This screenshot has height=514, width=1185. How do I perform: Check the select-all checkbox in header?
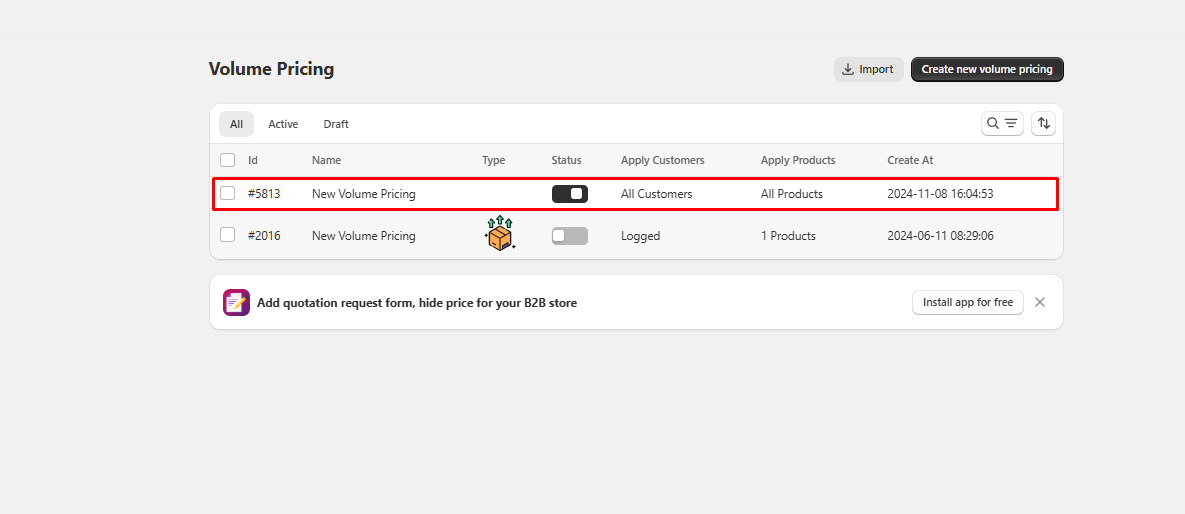228,160
